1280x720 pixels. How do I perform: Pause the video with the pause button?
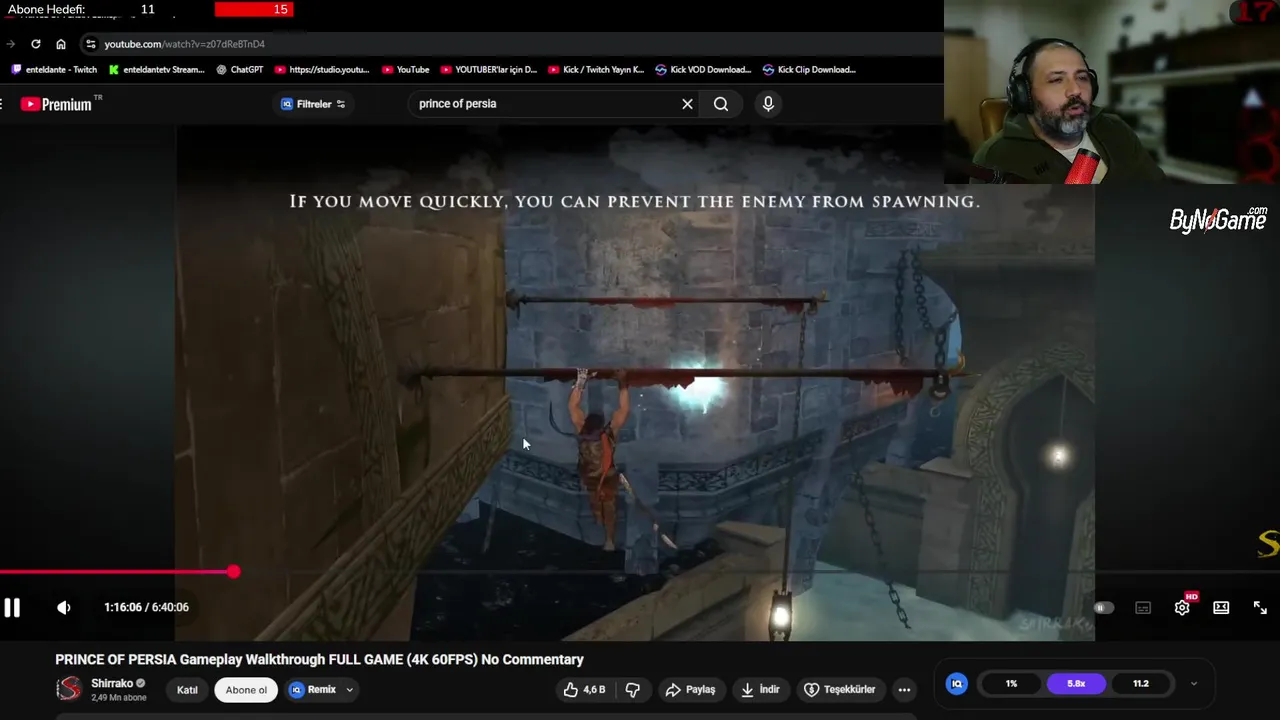click(12, 607)
